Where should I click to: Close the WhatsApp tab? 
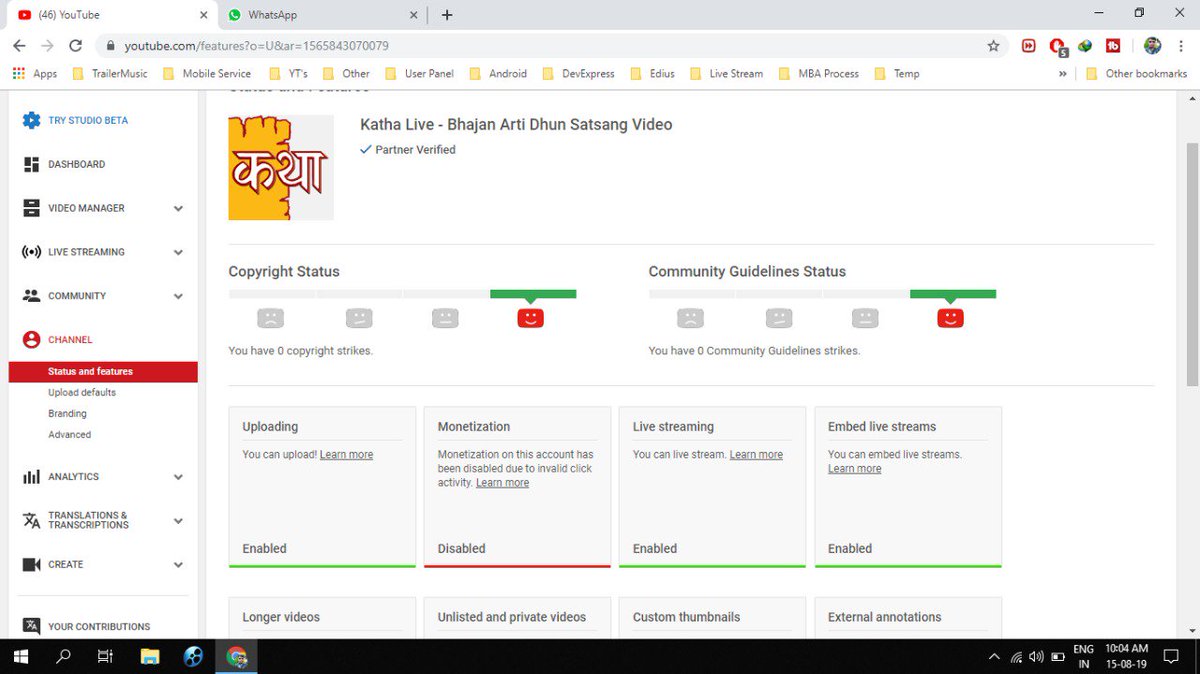point(413,15)
